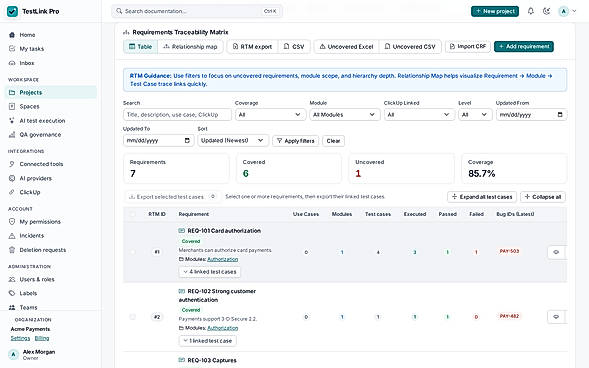Switch to the Relationship map tab
Viewport: 589px width, 368px height.
pos(190,47)
